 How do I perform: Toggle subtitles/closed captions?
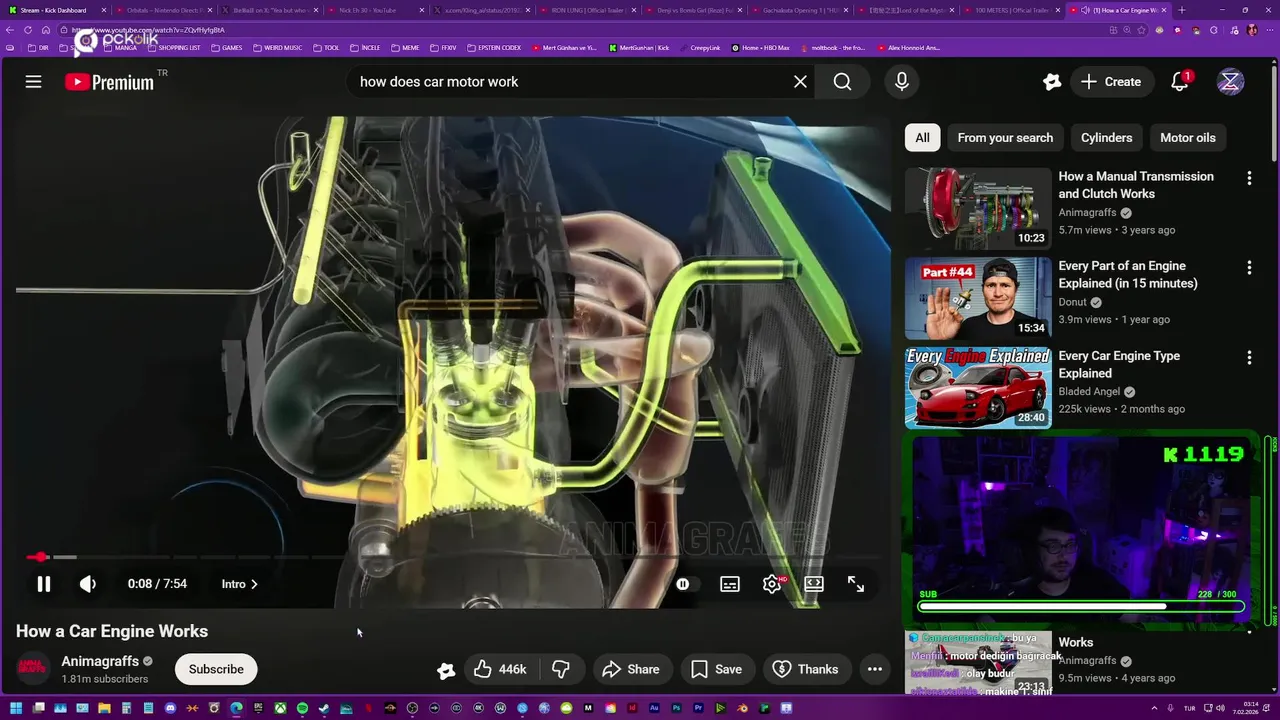click(x=730, y=584)
